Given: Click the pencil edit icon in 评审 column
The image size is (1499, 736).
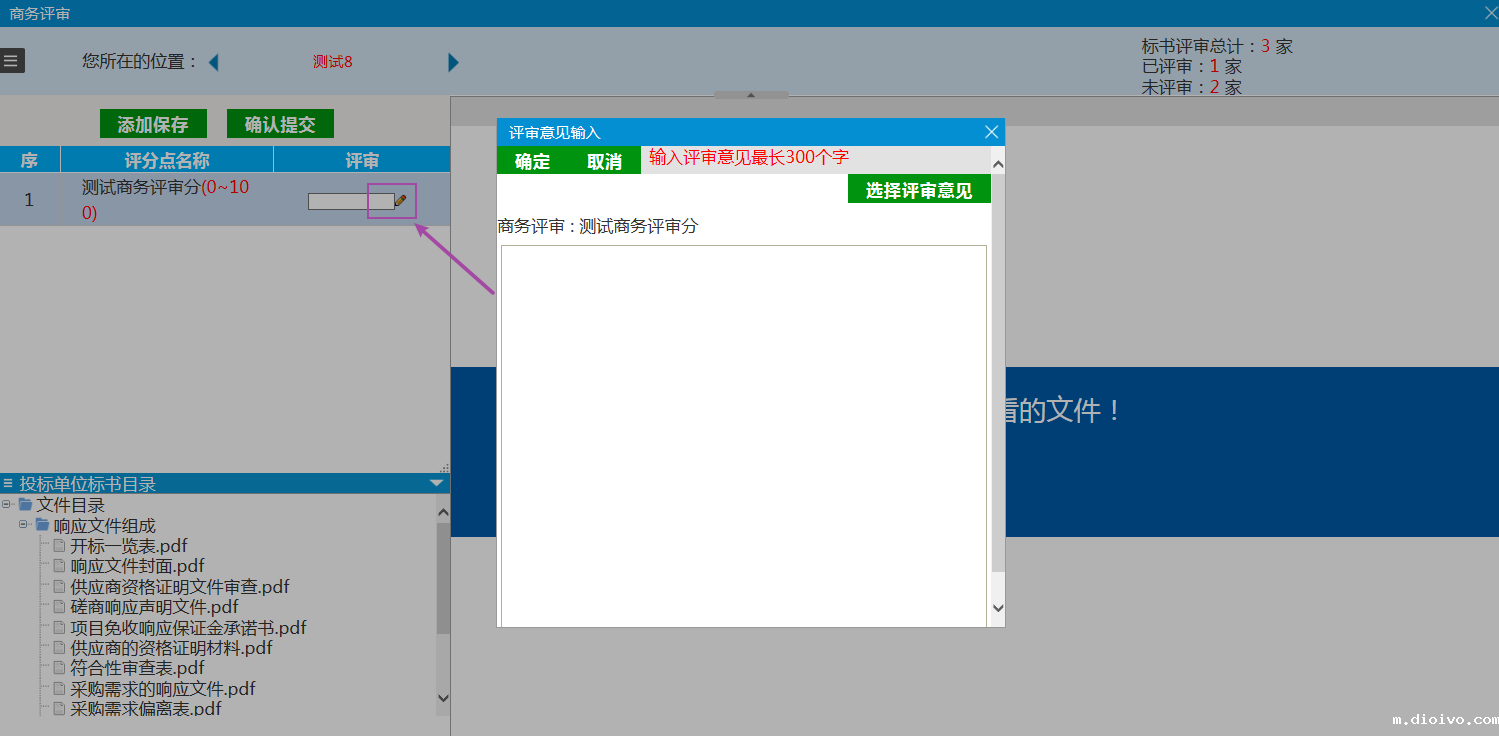Looking at the screenshot, I should [x=400, y=200].
